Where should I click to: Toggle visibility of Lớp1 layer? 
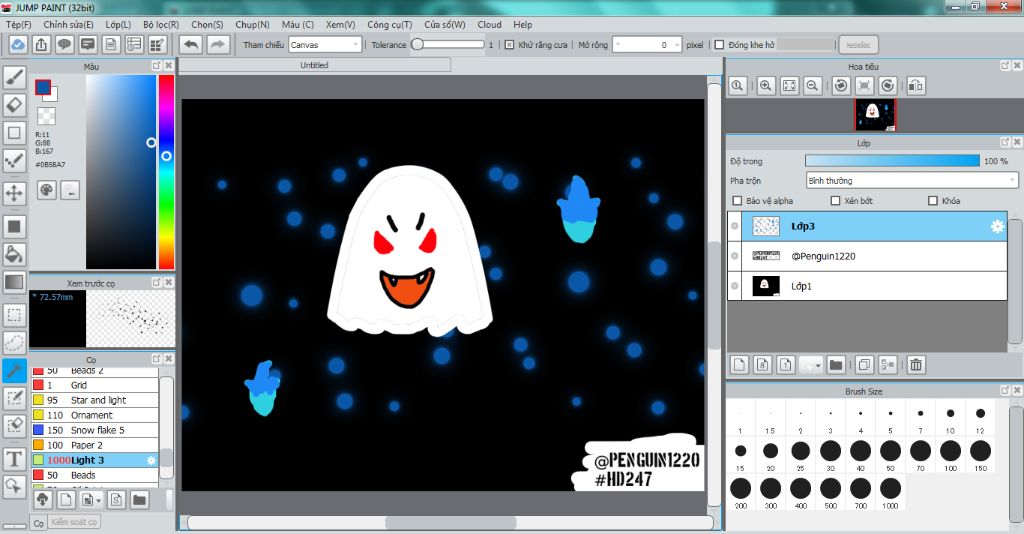pos(735,286)
